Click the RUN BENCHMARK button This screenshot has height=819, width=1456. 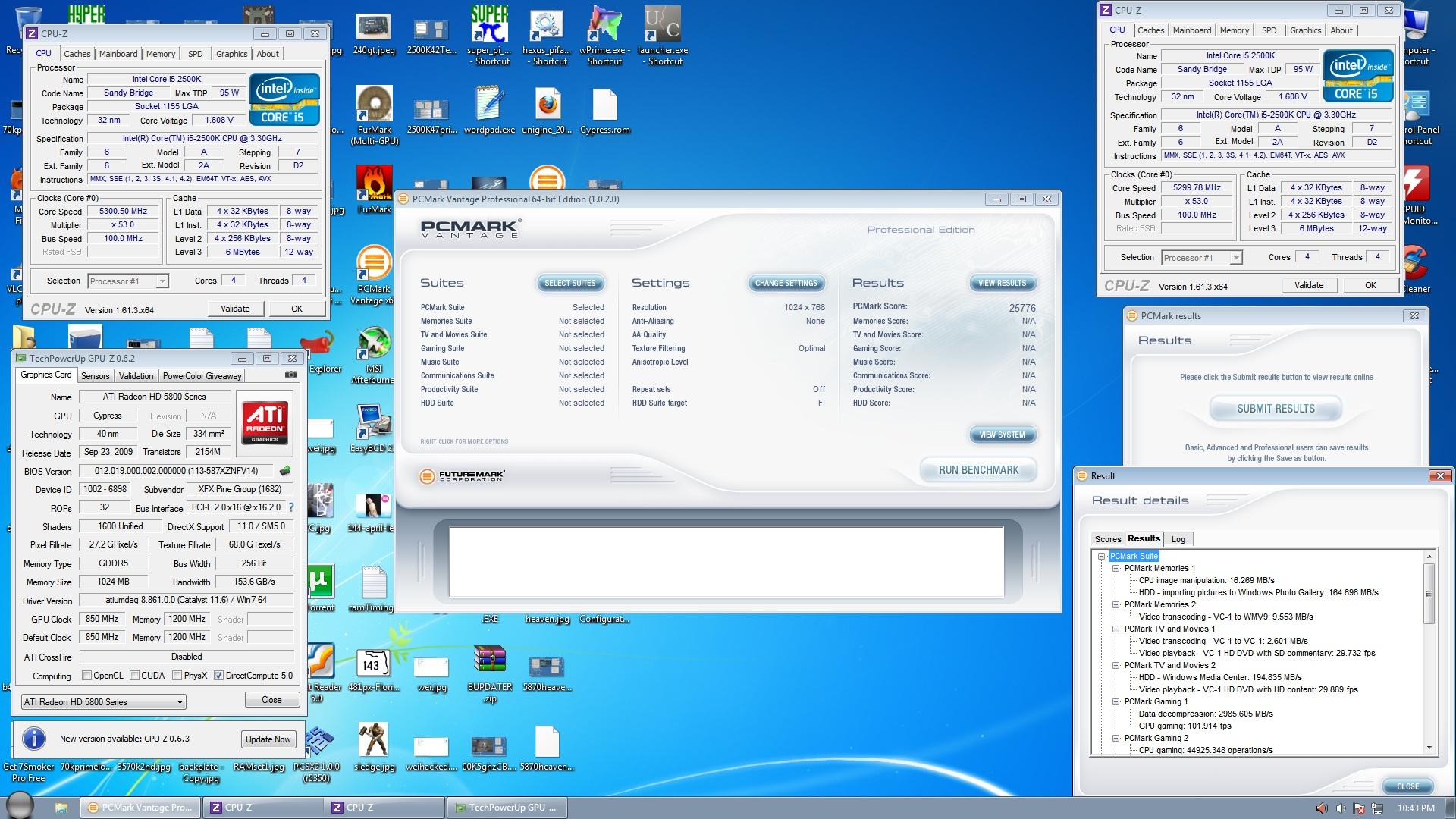pos(978,470)
